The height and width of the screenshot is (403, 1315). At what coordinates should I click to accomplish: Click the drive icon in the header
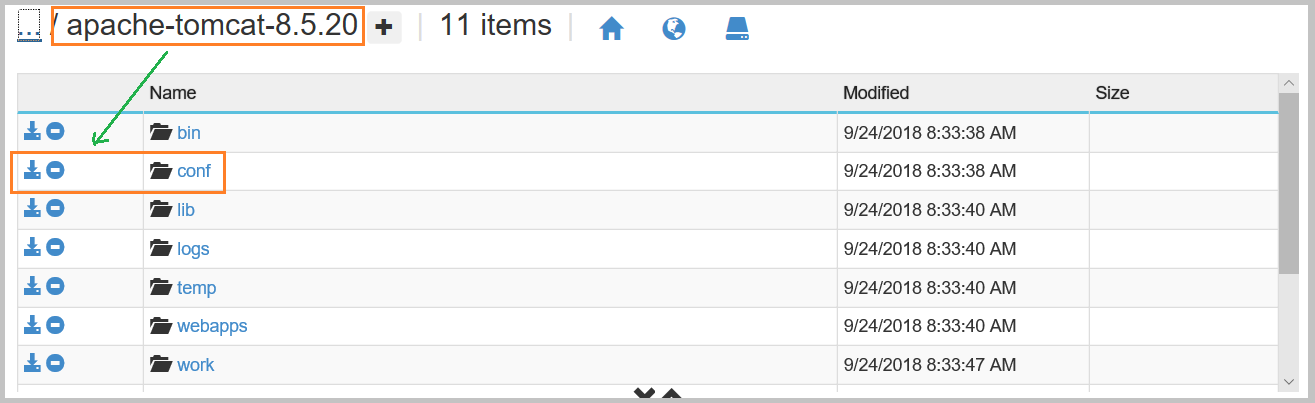[x=737, y=30]
